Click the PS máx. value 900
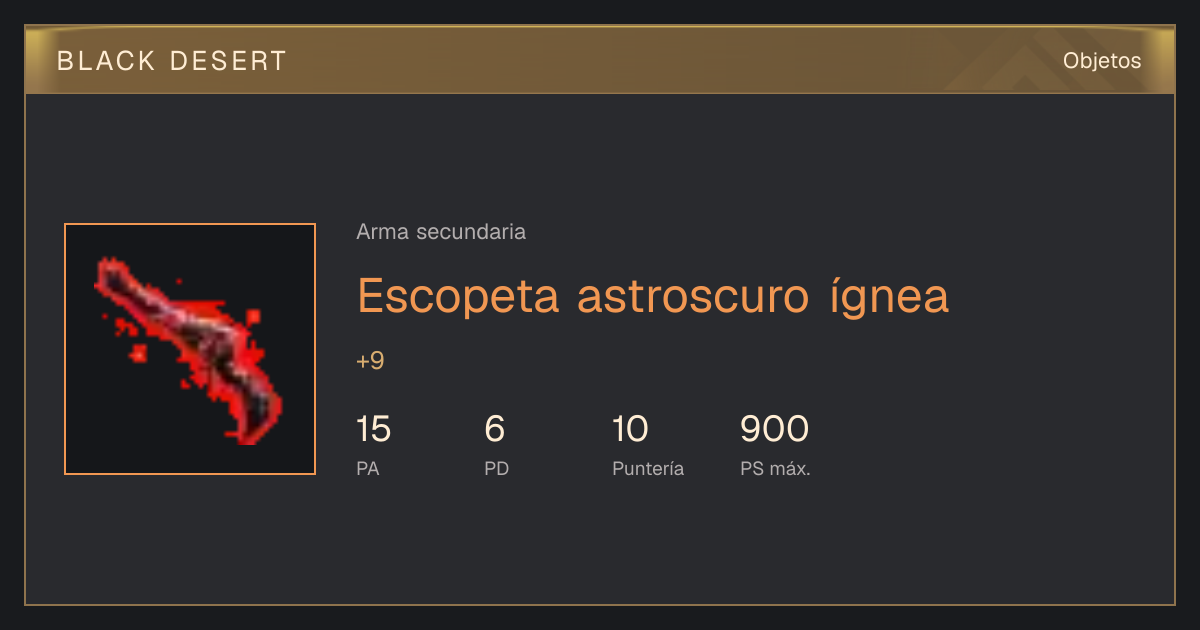Image resolution: width=1200 pixels, height=630 pixels. pyautogui.click(x=774, y=429)
